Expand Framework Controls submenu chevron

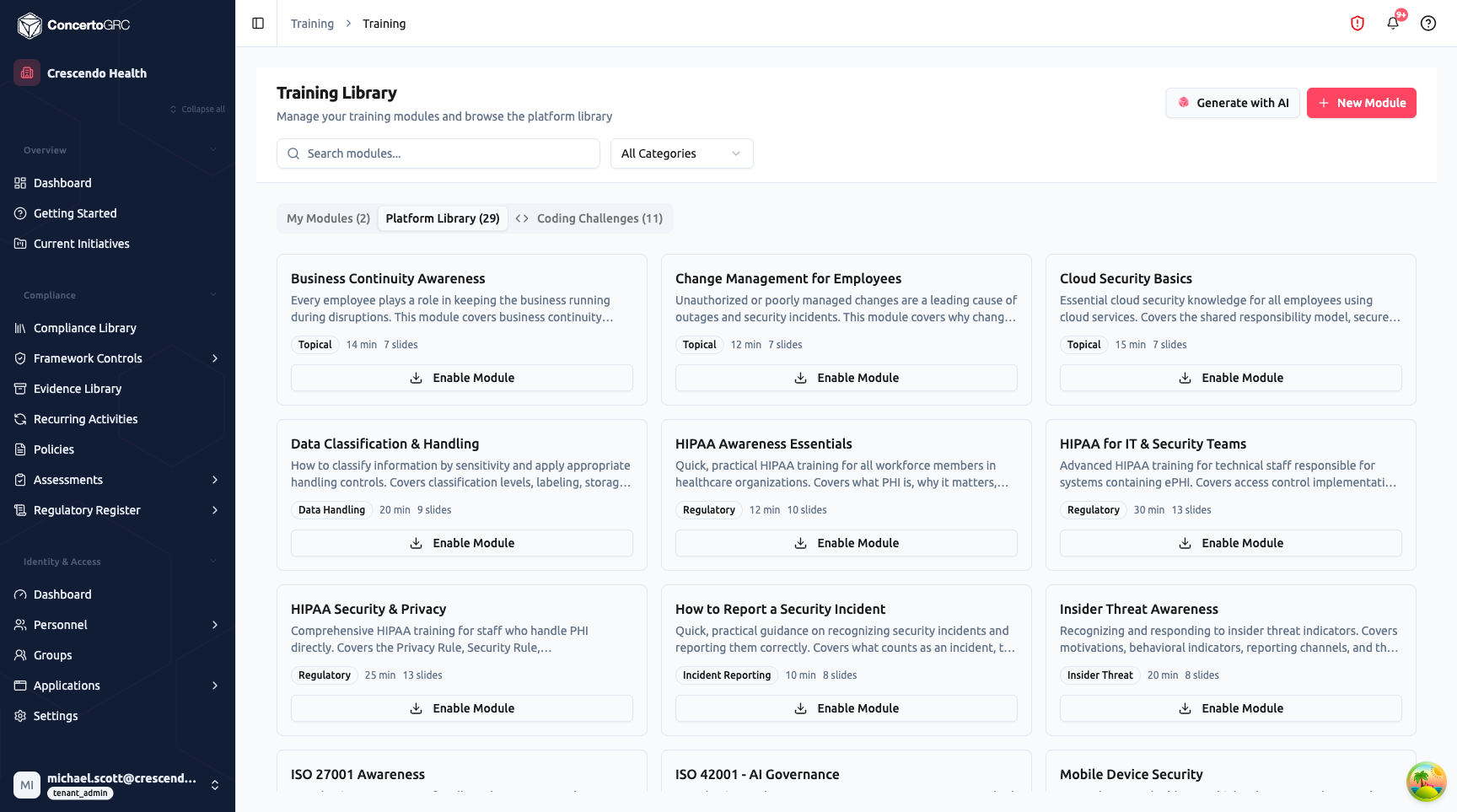point(215,358)
